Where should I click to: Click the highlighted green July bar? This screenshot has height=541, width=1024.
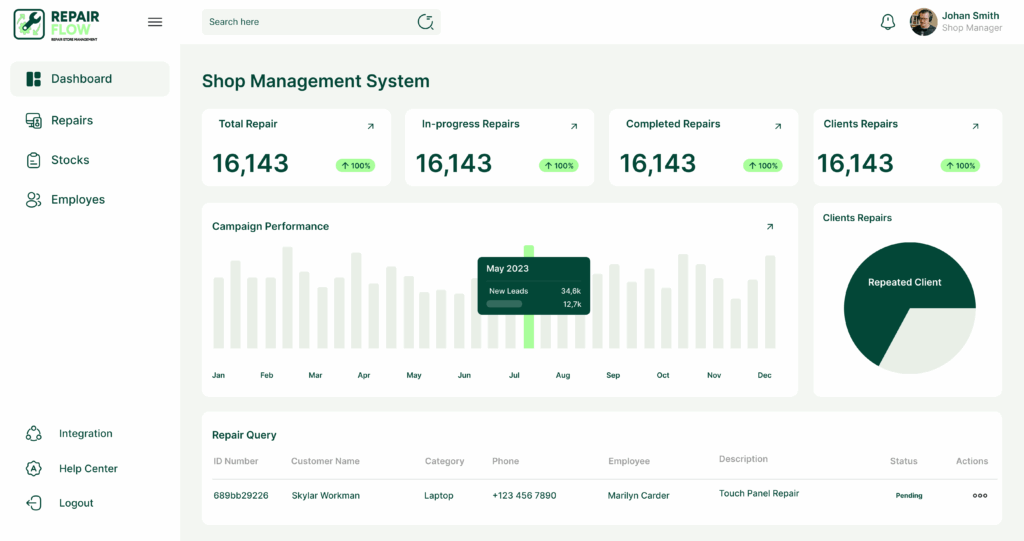point(529,330)
